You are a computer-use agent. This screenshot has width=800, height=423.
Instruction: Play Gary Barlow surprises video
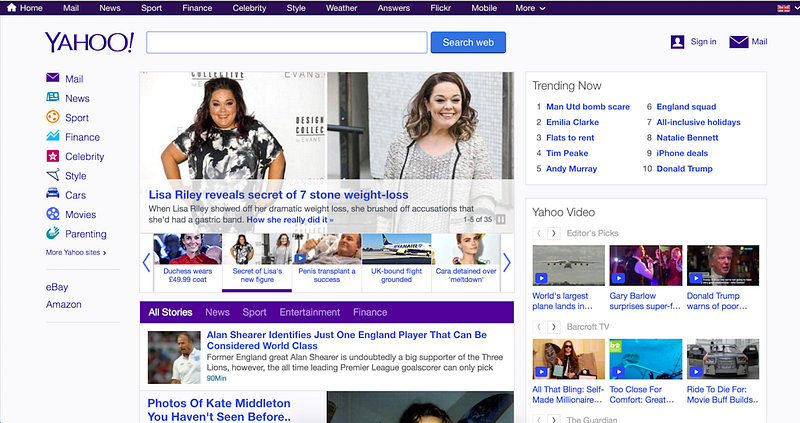tap(645, 265)
